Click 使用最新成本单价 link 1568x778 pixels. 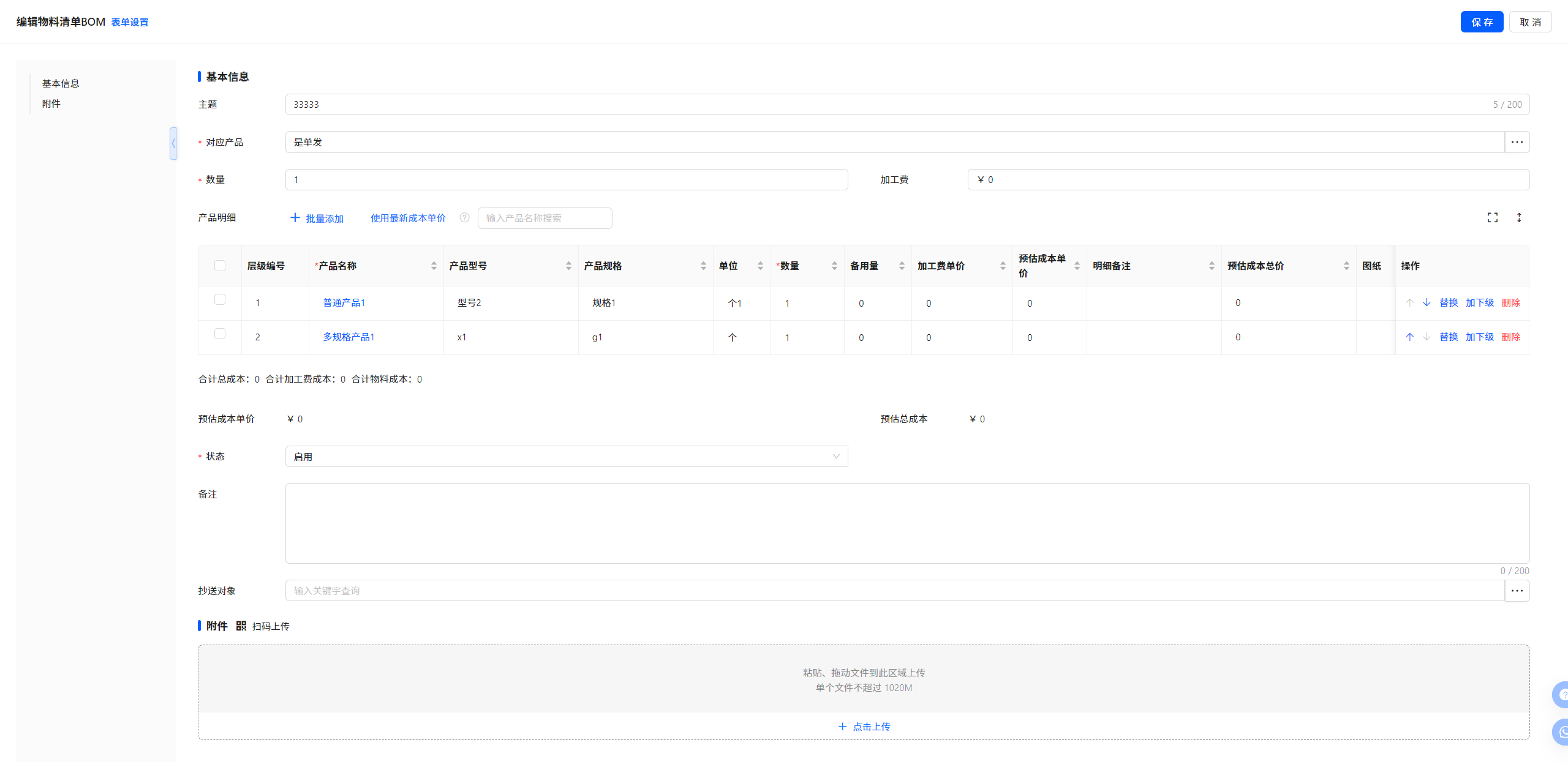click(x=408, y=218)
